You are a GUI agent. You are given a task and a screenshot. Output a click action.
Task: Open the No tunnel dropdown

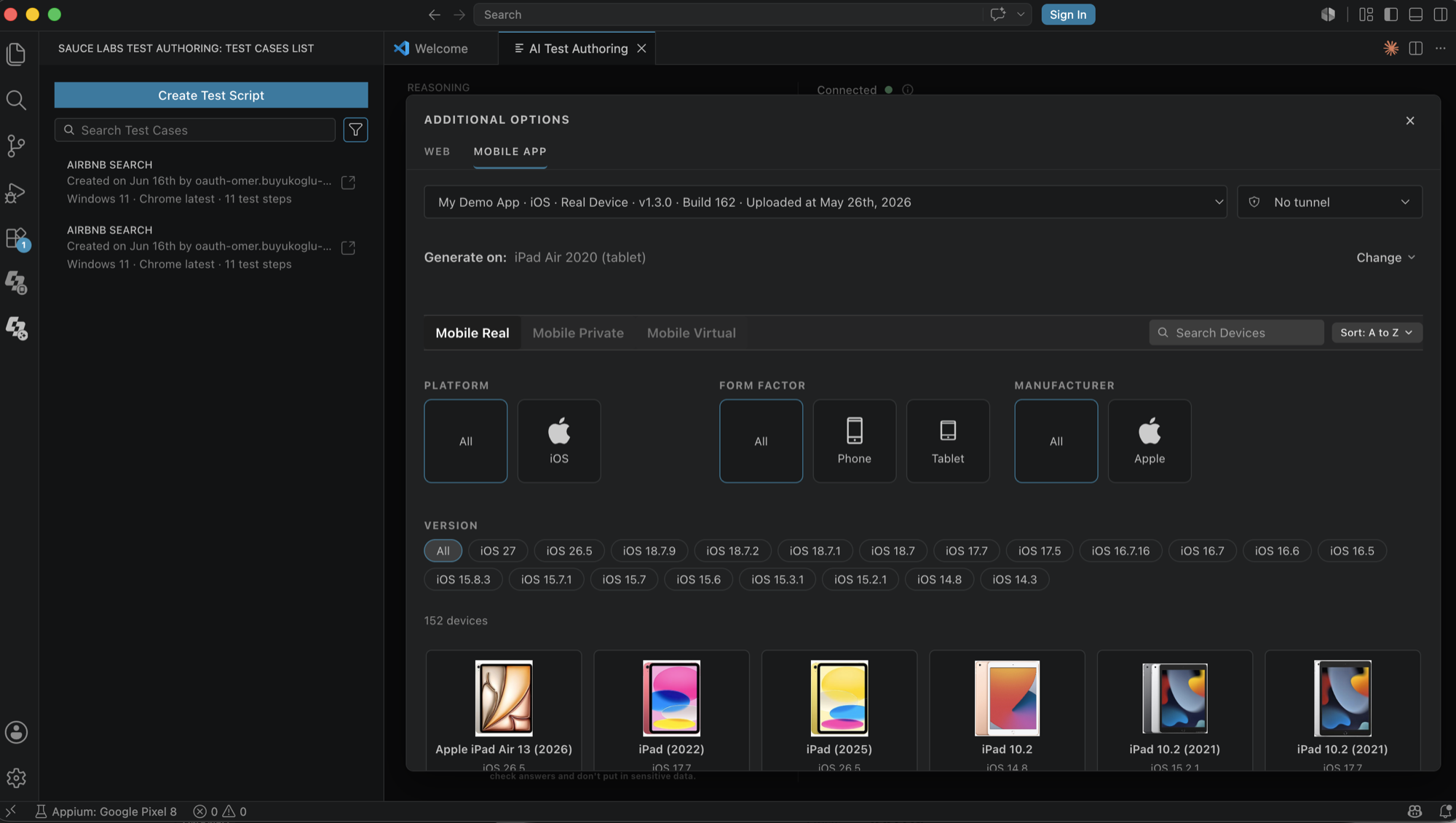pyautogui.click(x=1330, y=202)
